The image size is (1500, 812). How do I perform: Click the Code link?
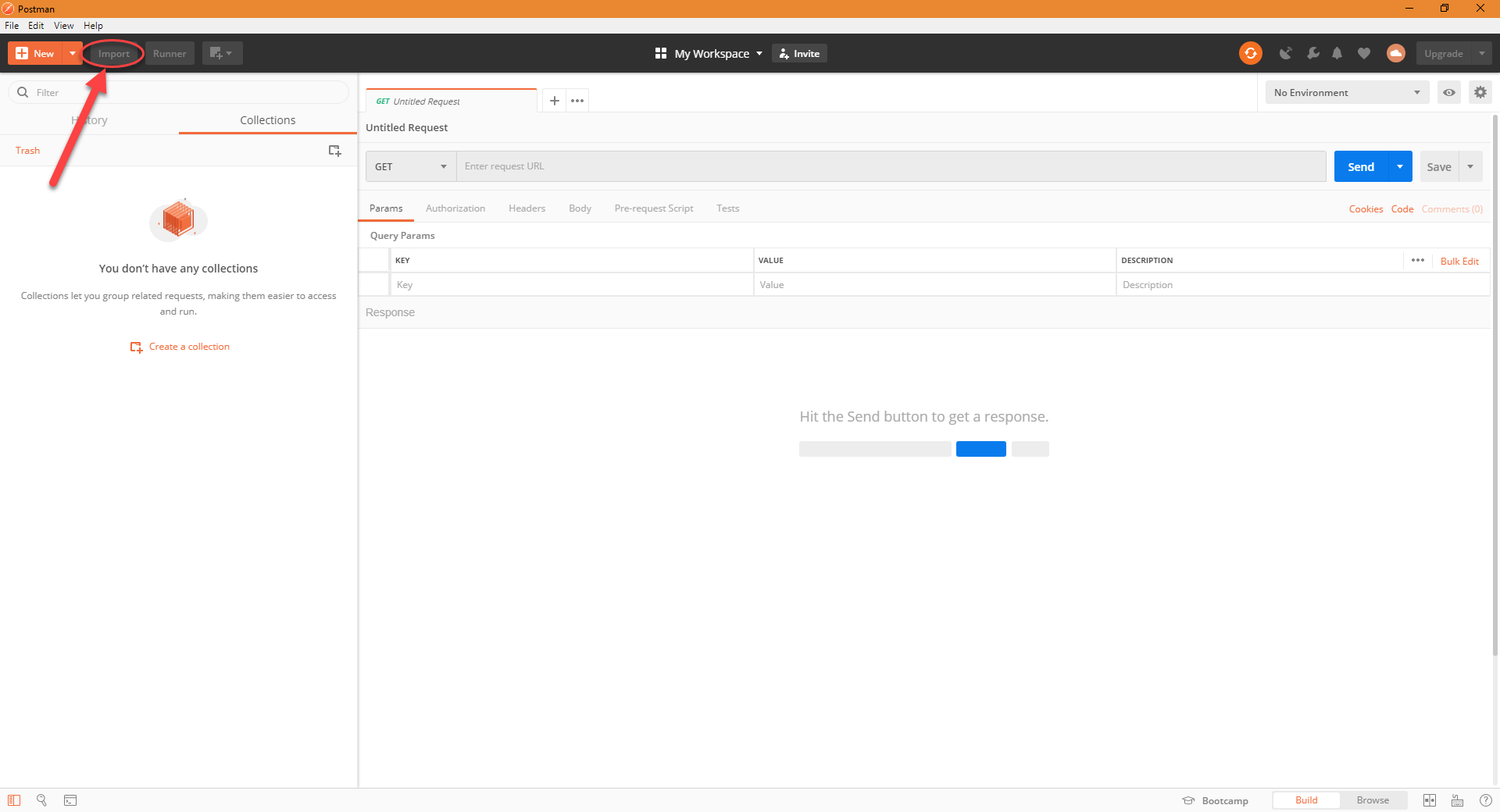point(1402,209)
